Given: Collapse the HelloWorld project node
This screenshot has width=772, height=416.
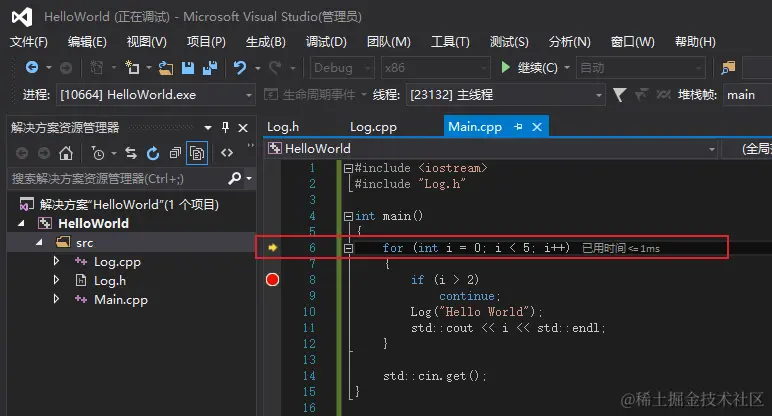Looking at the screenshot, I should pos(21,224).
